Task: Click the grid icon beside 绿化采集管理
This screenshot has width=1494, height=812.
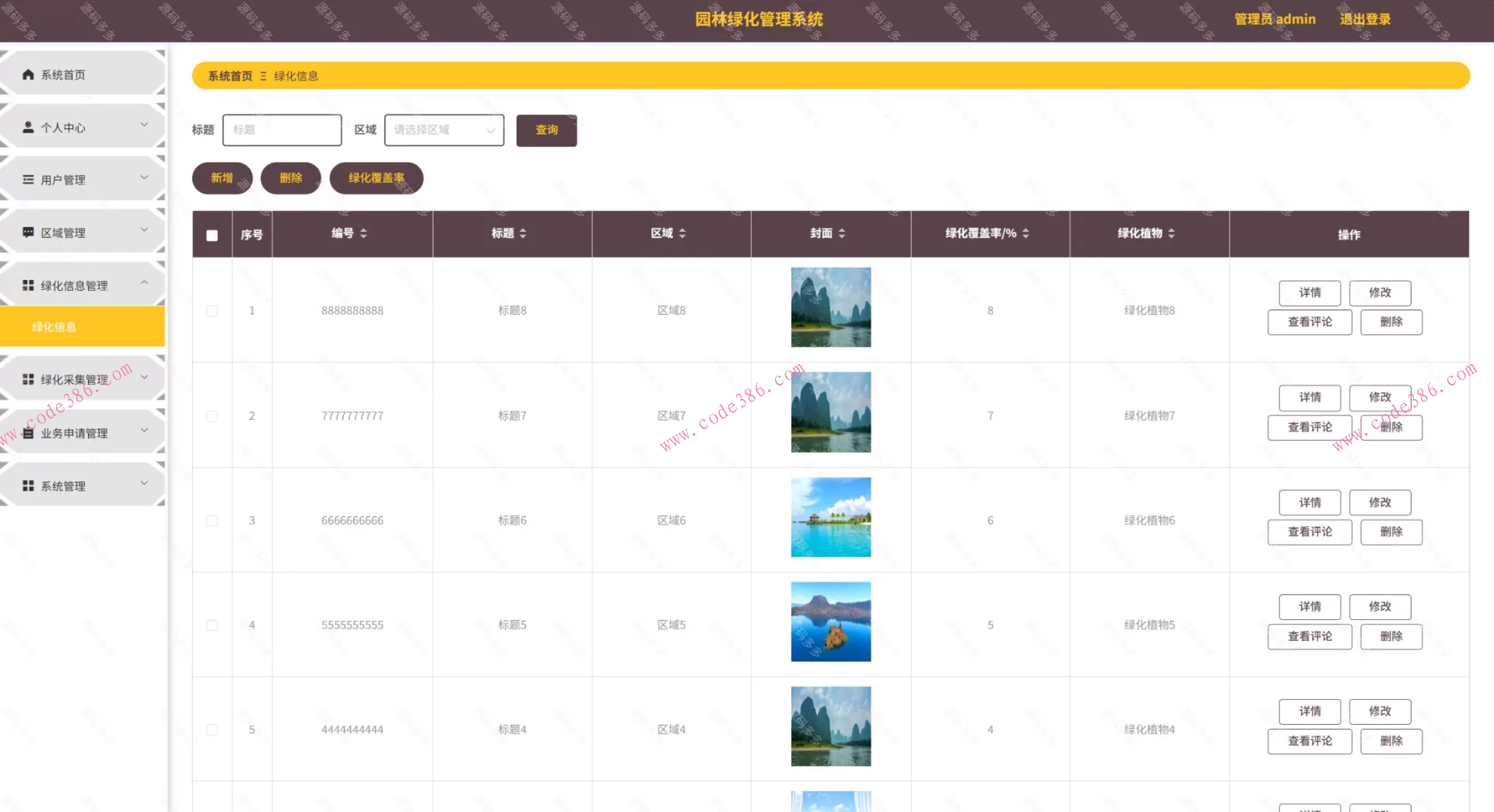Action: [29, 380]
